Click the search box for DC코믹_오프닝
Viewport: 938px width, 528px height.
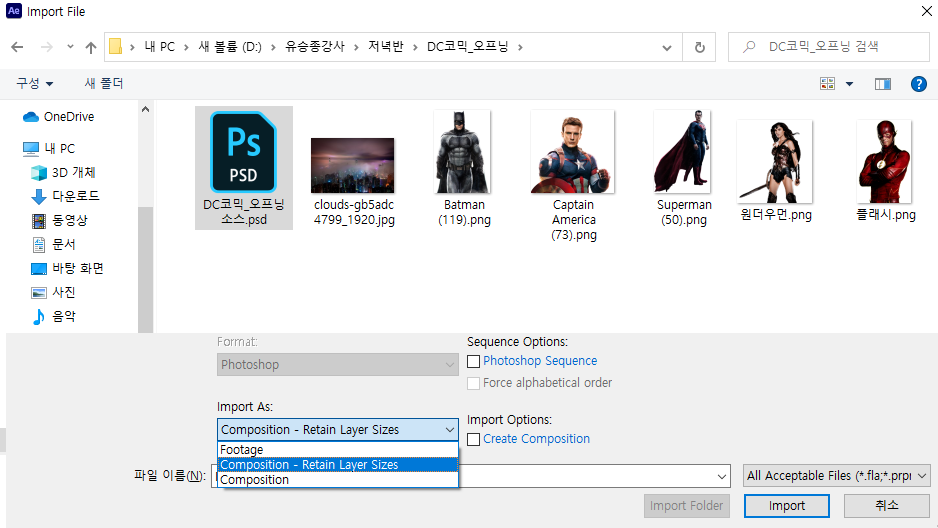click(829, 47)
